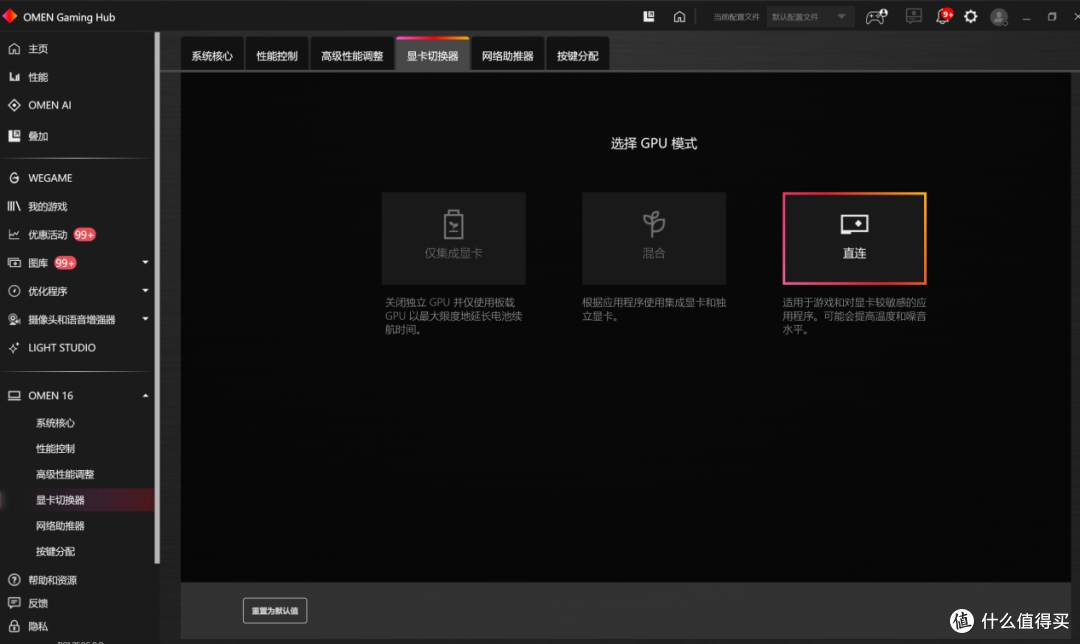Go home via title bar house icon

(x=679, y=17)
